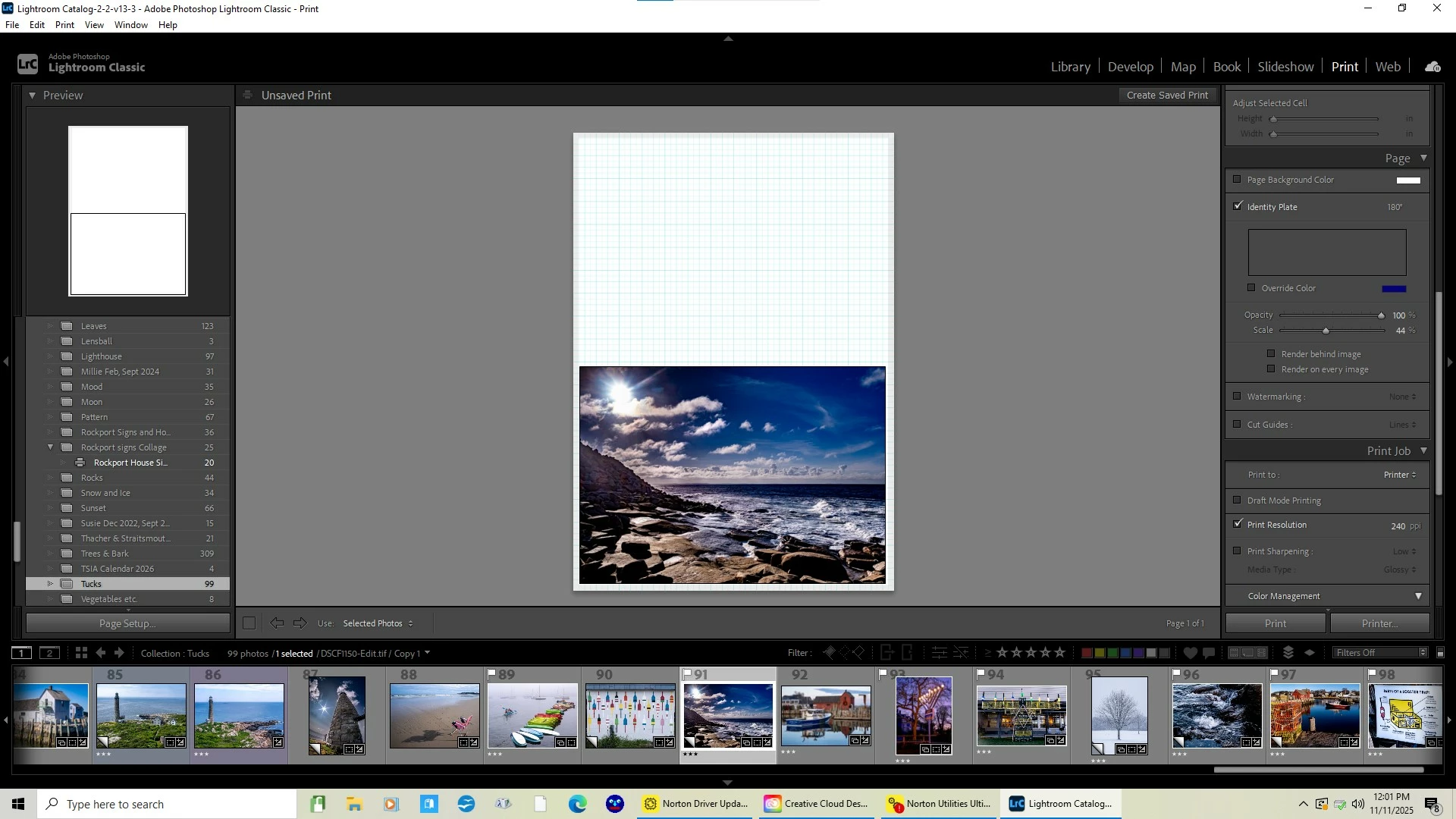This screenshot has width=1456, height=819.
Task: Select the second monitor display button
Action: click(49, 653)
